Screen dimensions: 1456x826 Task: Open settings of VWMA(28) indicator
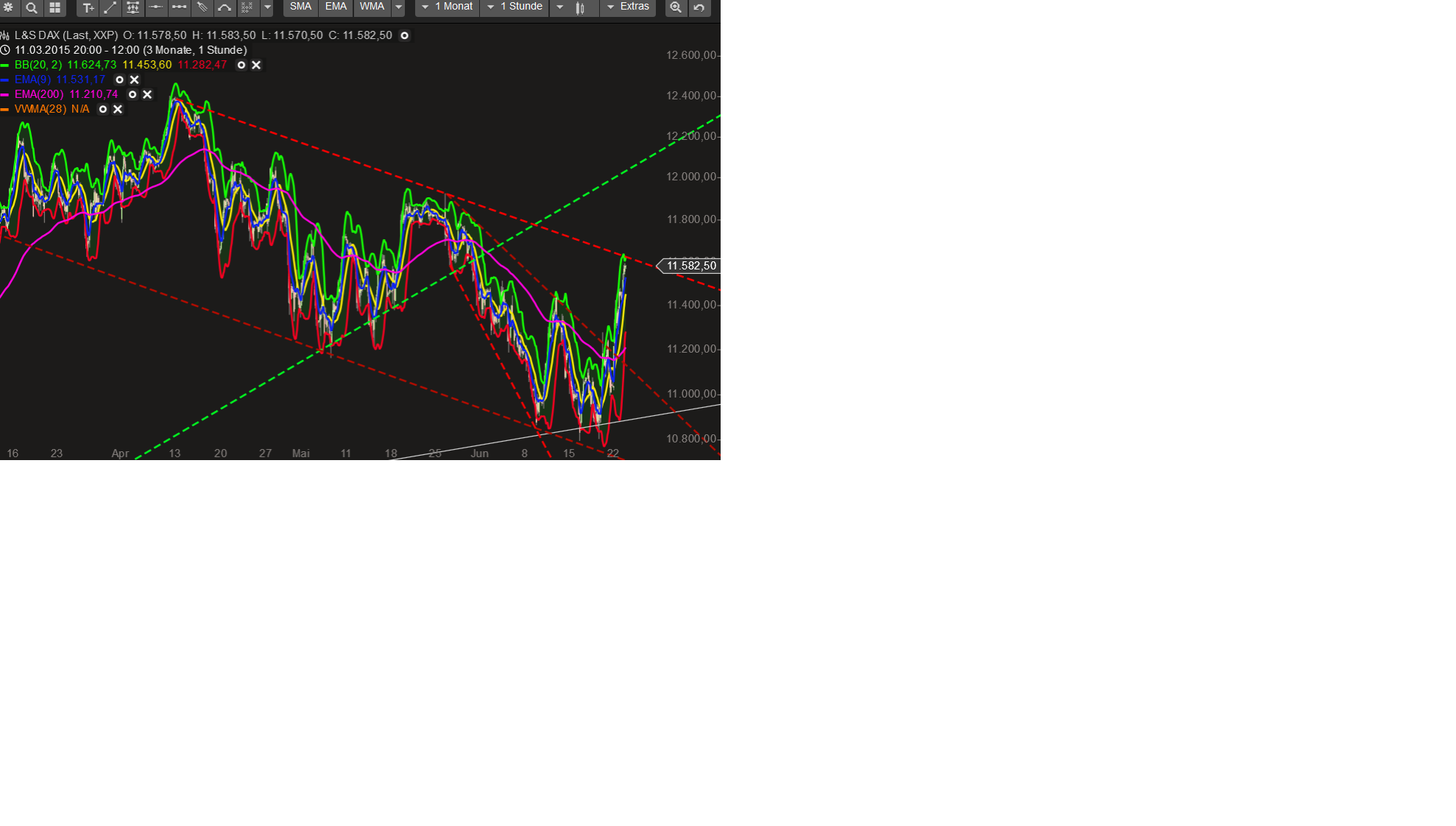click(x=103, y=109)
